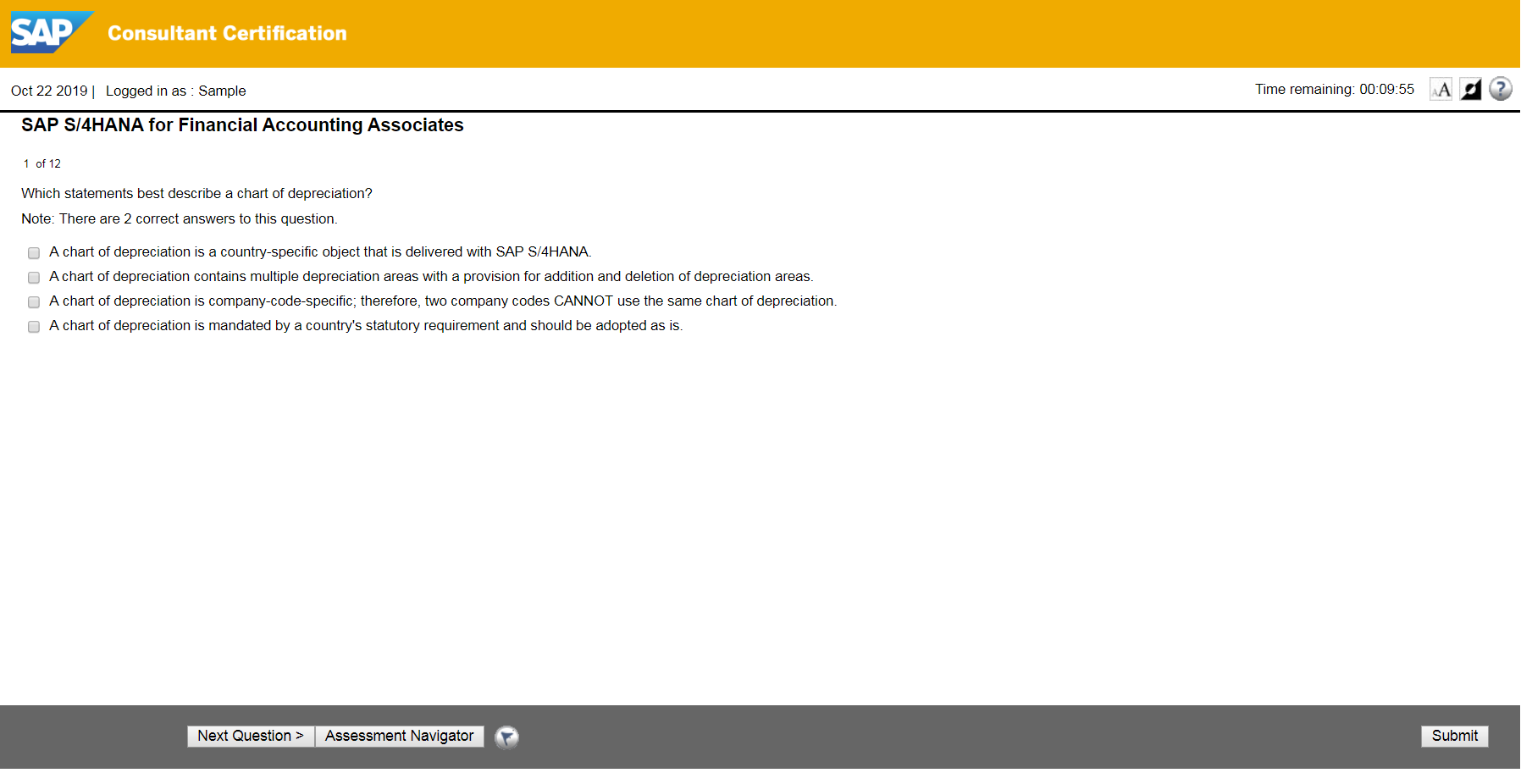
Task: Click the exam title SAP S/4HANA heading
Action: (x=242, y=125)
